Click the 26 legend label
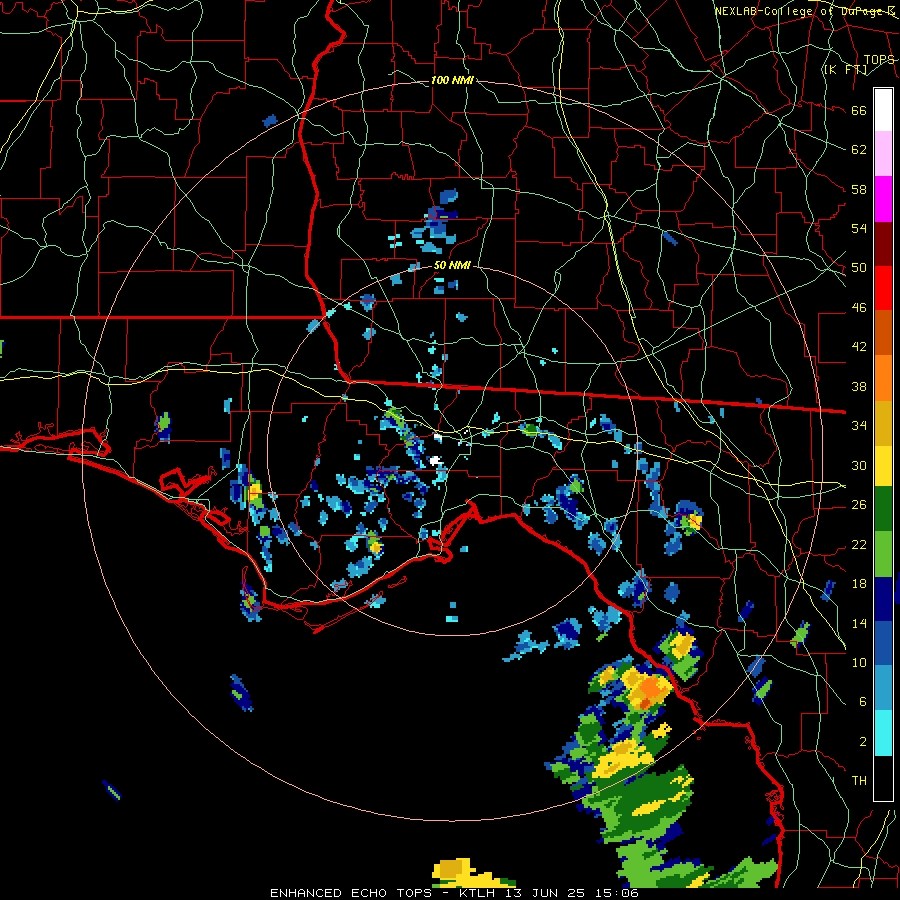This screenshot has width=900, height=900. tap(859, 505)
